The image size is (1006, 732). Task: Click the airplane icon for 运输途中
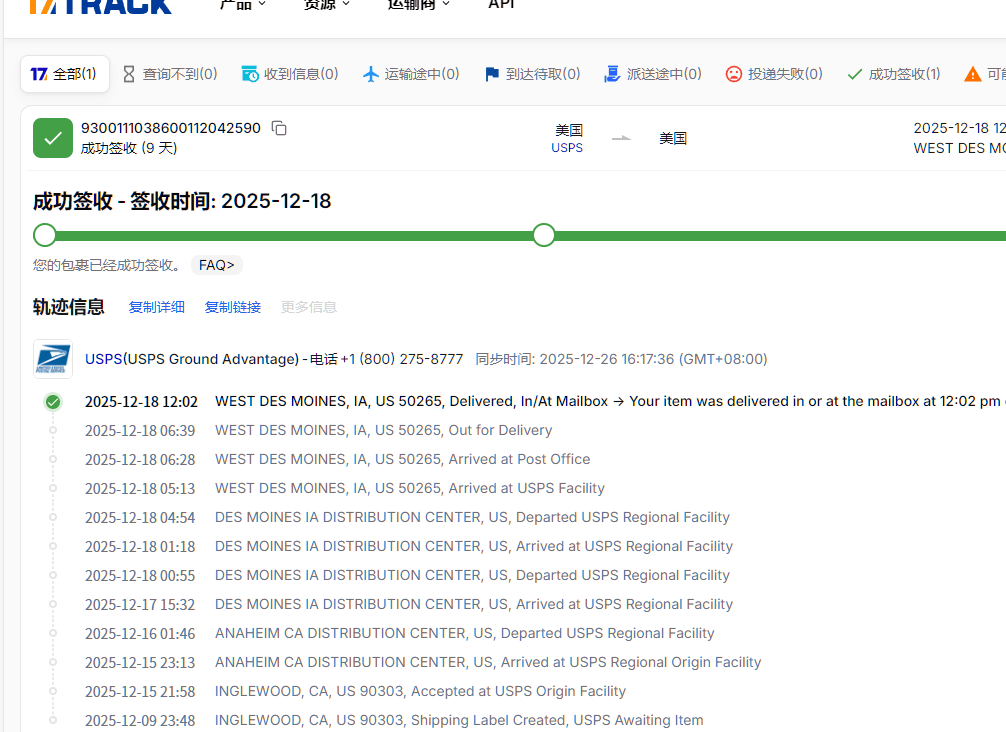pos(370,74)
